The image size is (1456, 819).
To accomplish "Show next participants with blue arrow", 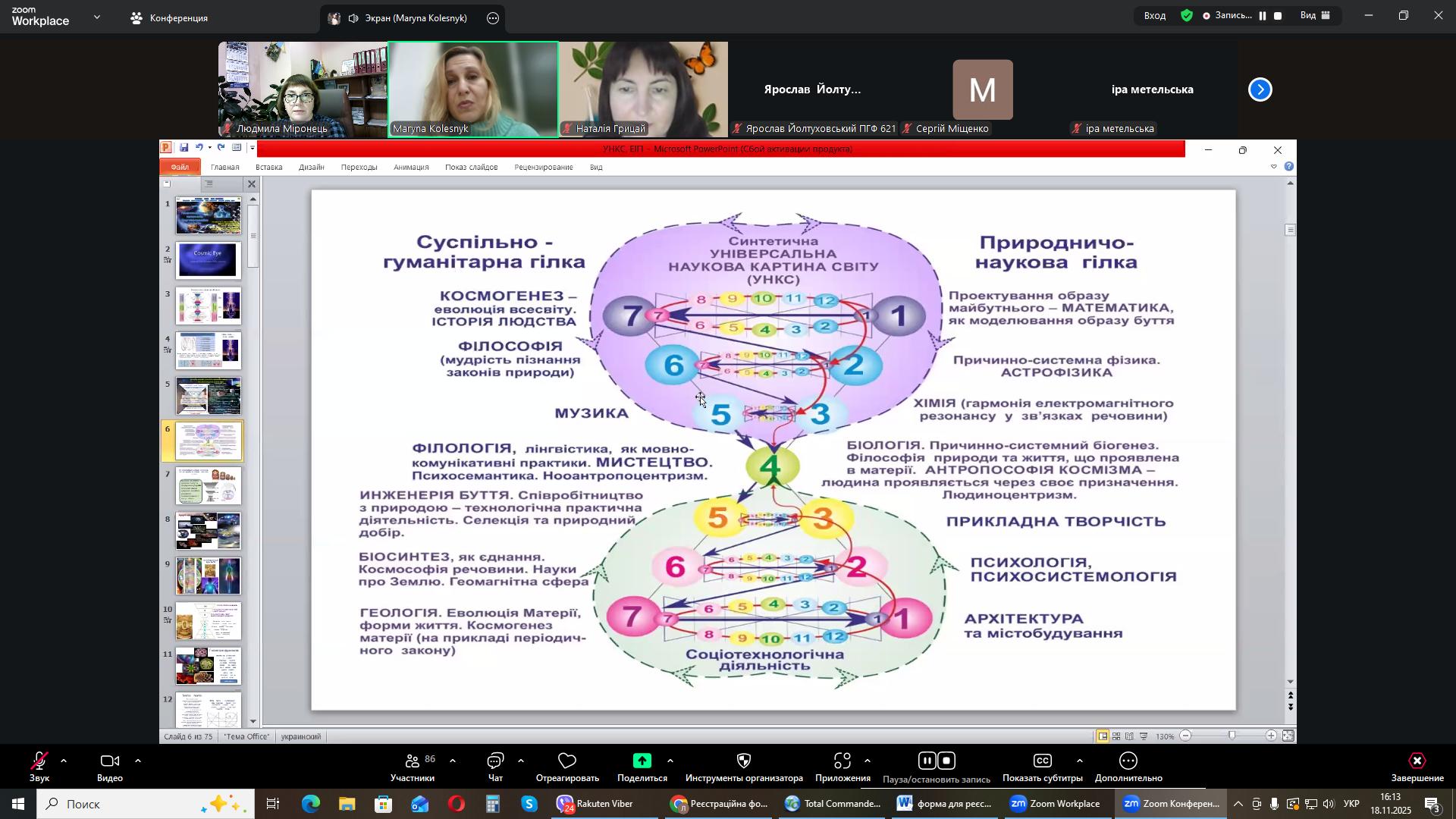I will (x=1260, y=90).
